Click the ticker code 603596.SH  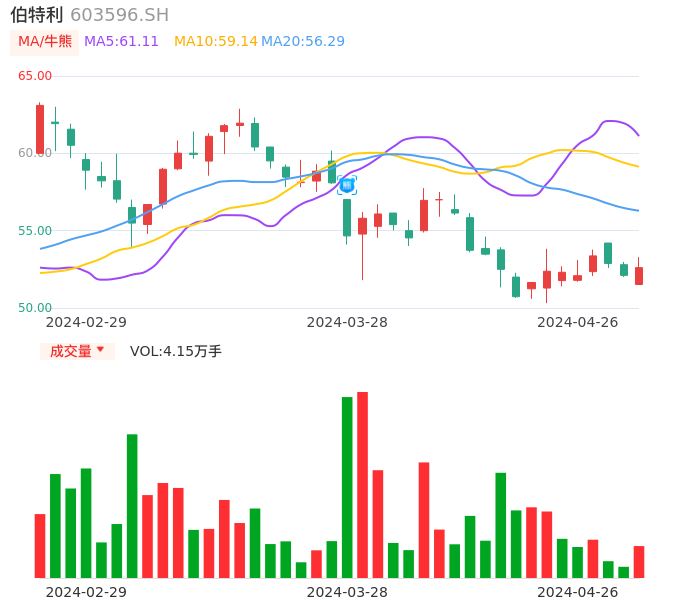point(120,15)
